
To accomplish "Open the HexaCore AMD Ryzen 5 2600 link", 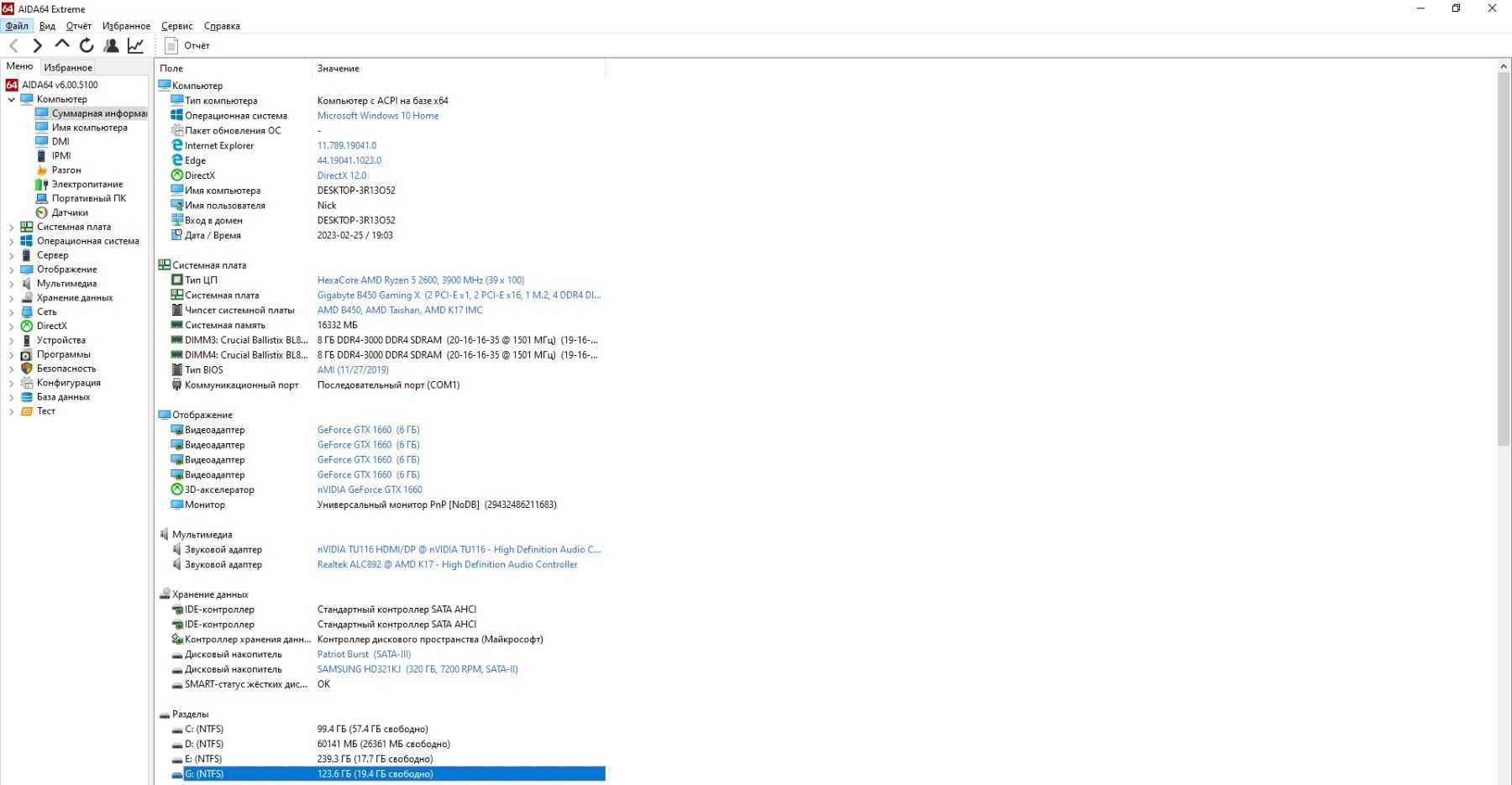I will tap(421, 280).
